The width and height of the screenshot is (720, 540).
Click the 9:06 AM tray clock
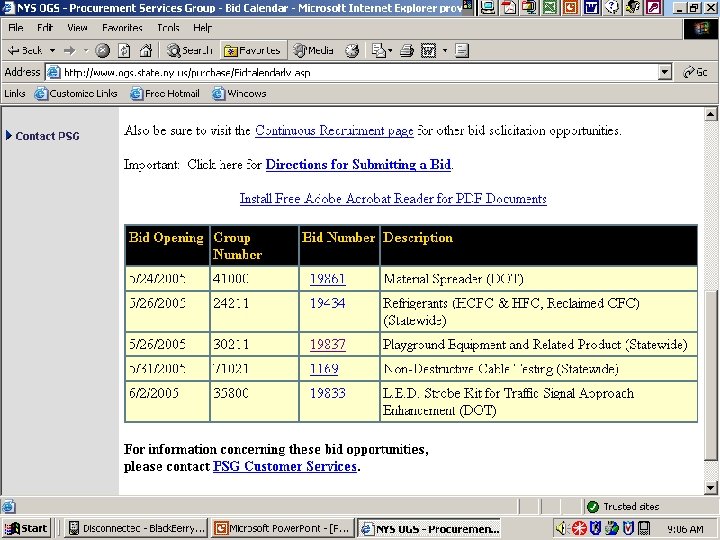pyautogui.click(x=685, y=529)
